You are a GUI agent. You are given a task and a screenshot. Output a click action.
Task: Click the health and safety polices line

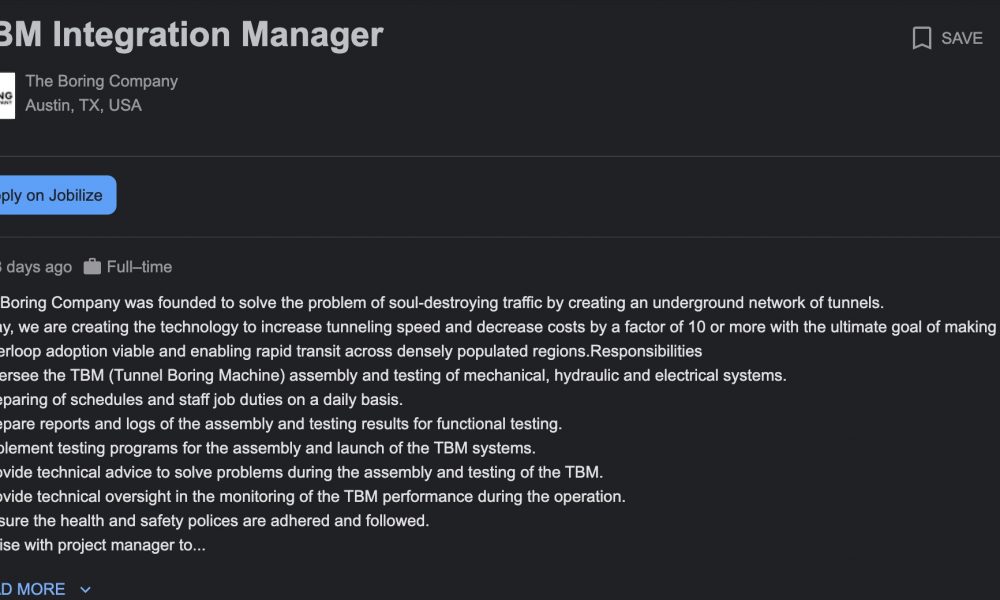pyautogui.click(x=215, y=520)
